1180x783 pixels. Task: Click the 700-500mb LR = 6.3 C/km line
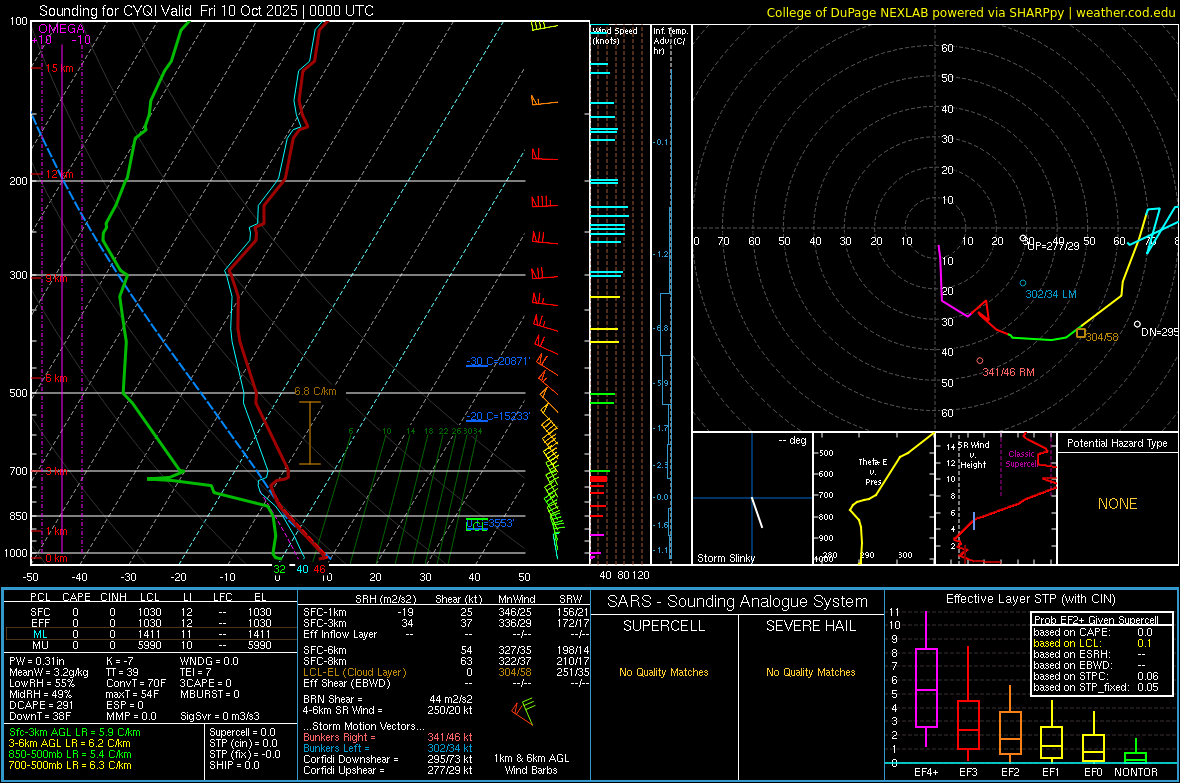[x=70, y=765]
